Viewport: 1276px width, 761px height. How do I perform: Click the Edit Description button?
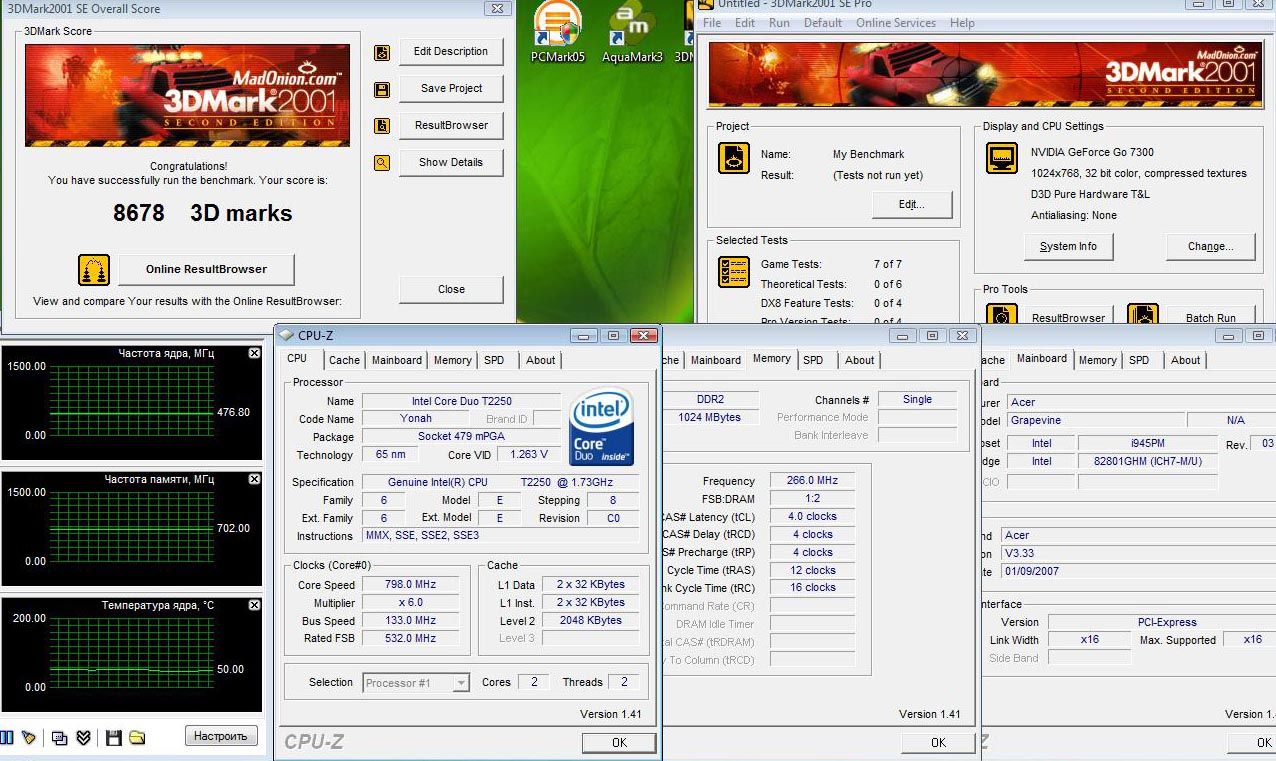tap(451, 52)
